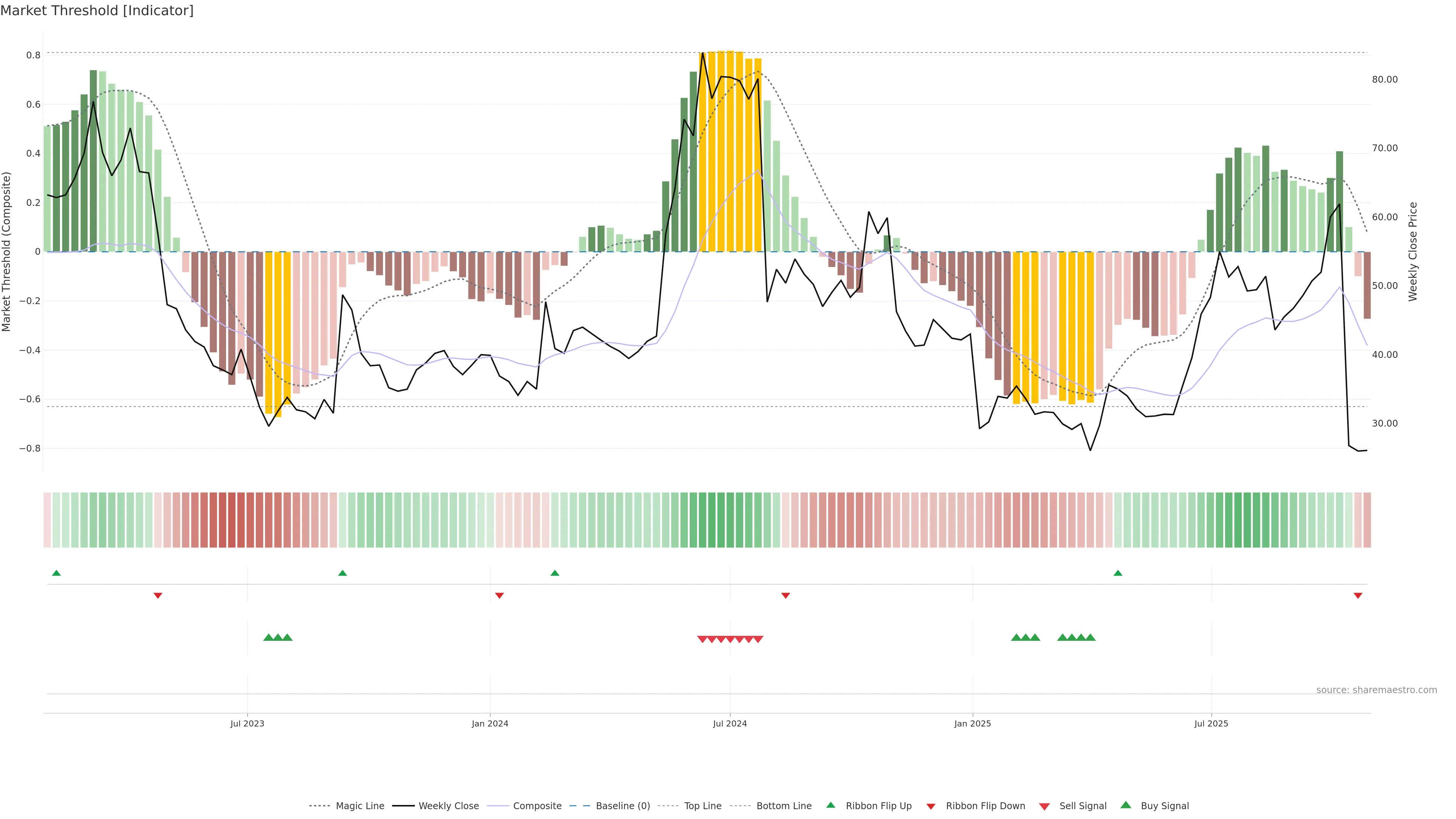Image resolution: width=1456 pixels, height=819 pixels.
Task: Click the Market Threshold [Indicator] chart title
Action: pos(97,11)
